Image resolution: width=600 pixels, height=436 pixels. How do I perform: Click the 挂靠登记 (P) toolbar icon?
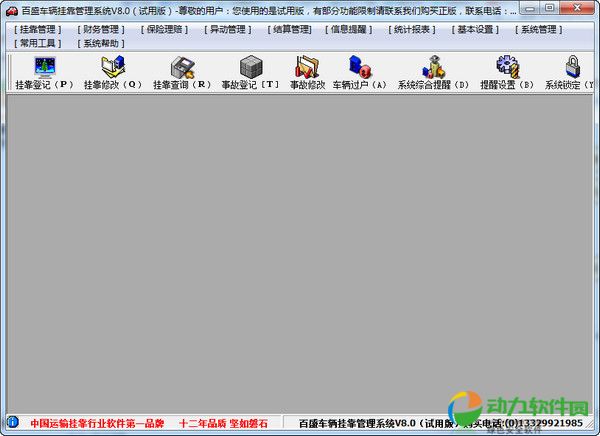pos(45,68)
